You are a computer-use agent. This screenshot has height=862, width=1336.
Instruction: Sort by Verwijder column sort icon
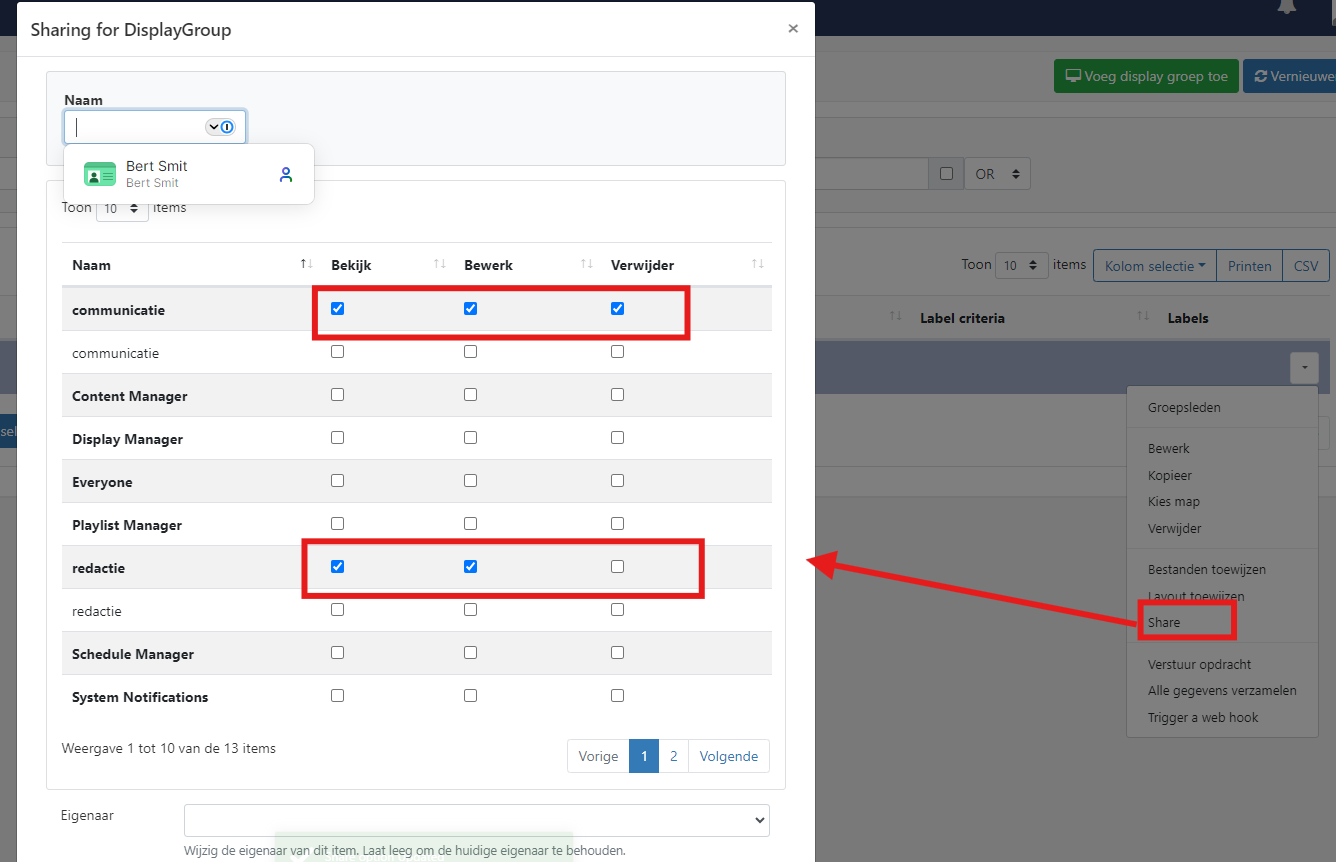click(x=758, y=264)
